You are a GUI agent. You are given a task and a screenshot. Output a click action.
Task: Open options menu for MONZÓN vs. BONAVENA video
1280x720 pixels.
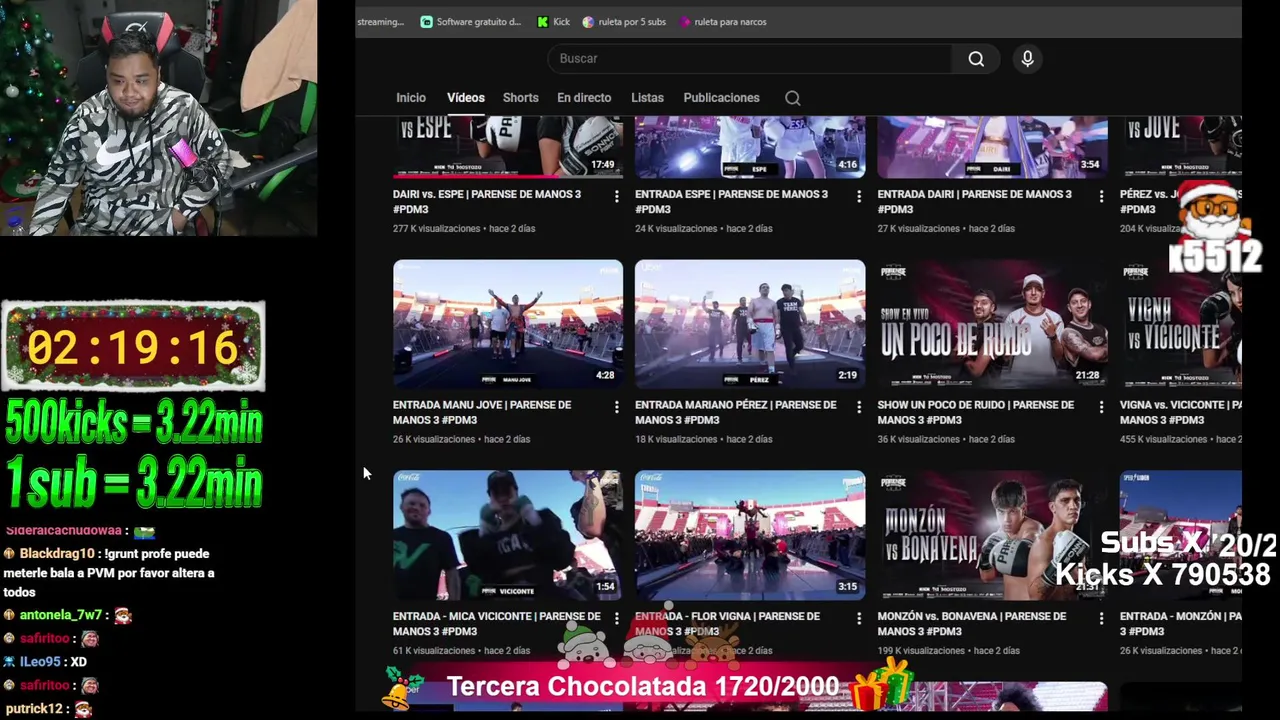pyautogui.click(x=1101, y=619)
